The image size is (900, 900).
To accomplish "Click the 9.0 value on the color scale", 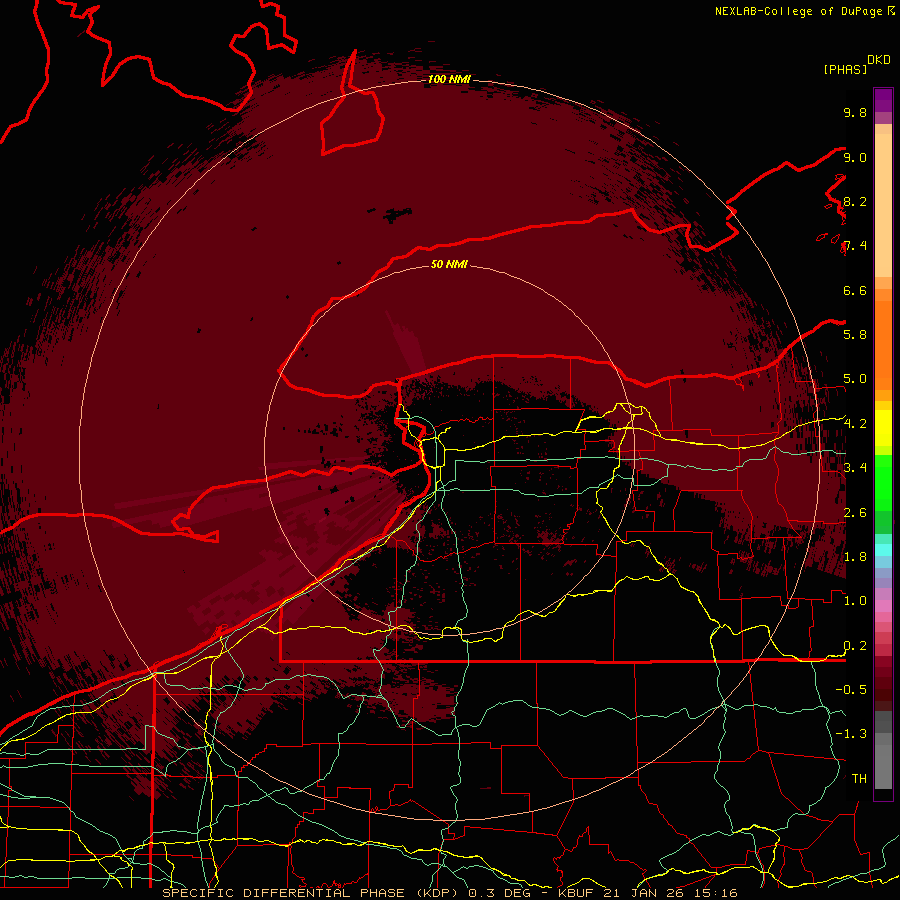I will click(855, 157).
